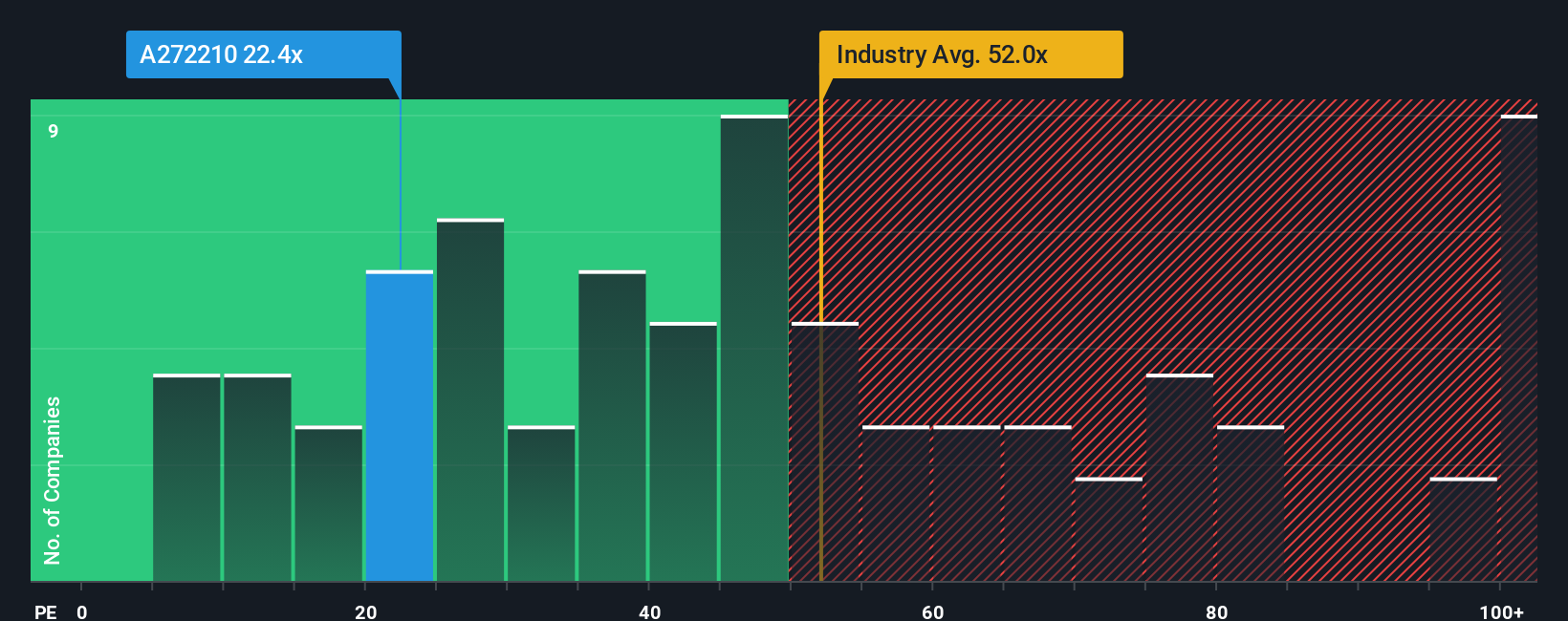Select the bar for PE 40-45
Viewport: 1568px width, 621px height.
(684, 452)
